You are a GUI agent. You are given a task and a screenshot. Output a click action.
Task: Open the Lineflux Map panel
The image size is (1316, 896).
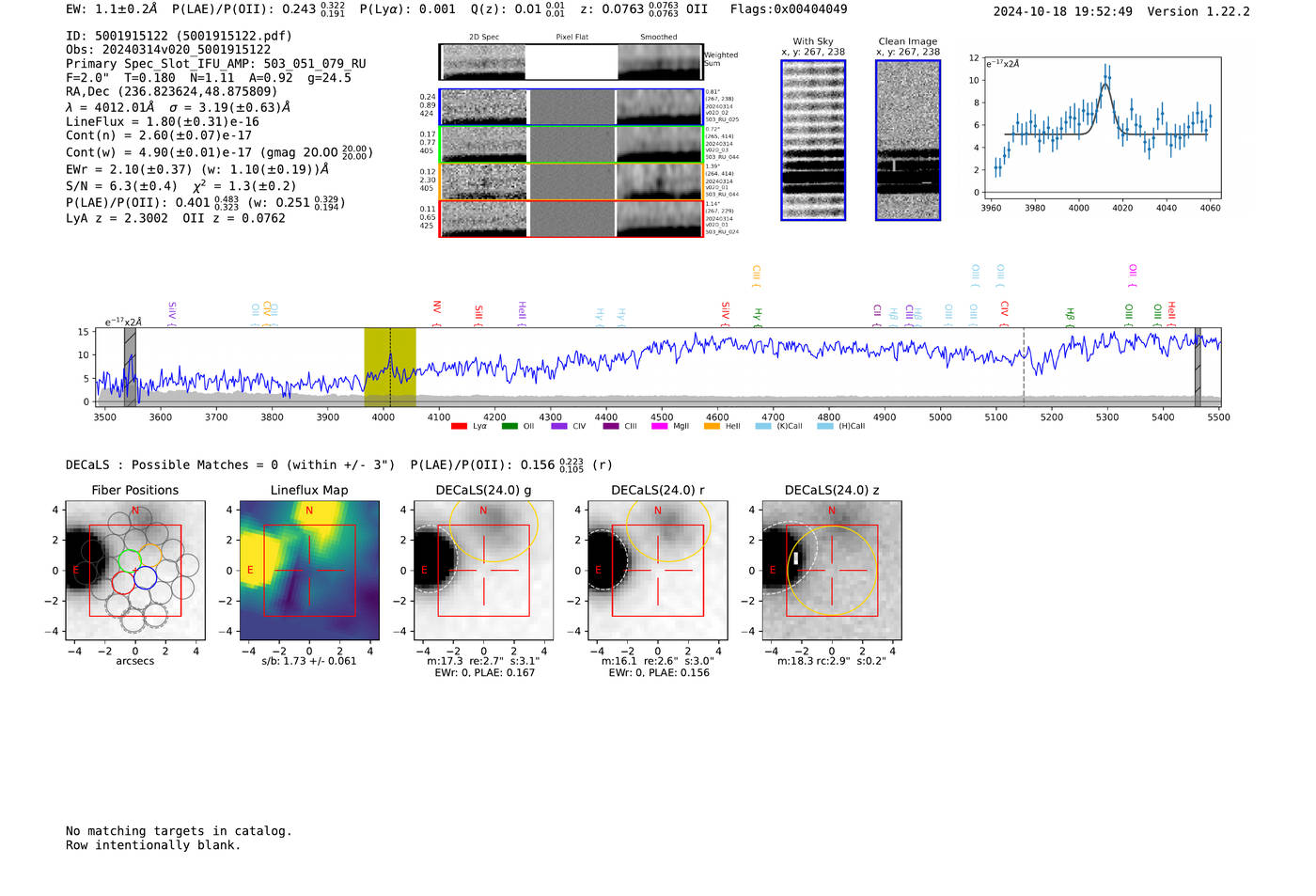click(309, 571)
